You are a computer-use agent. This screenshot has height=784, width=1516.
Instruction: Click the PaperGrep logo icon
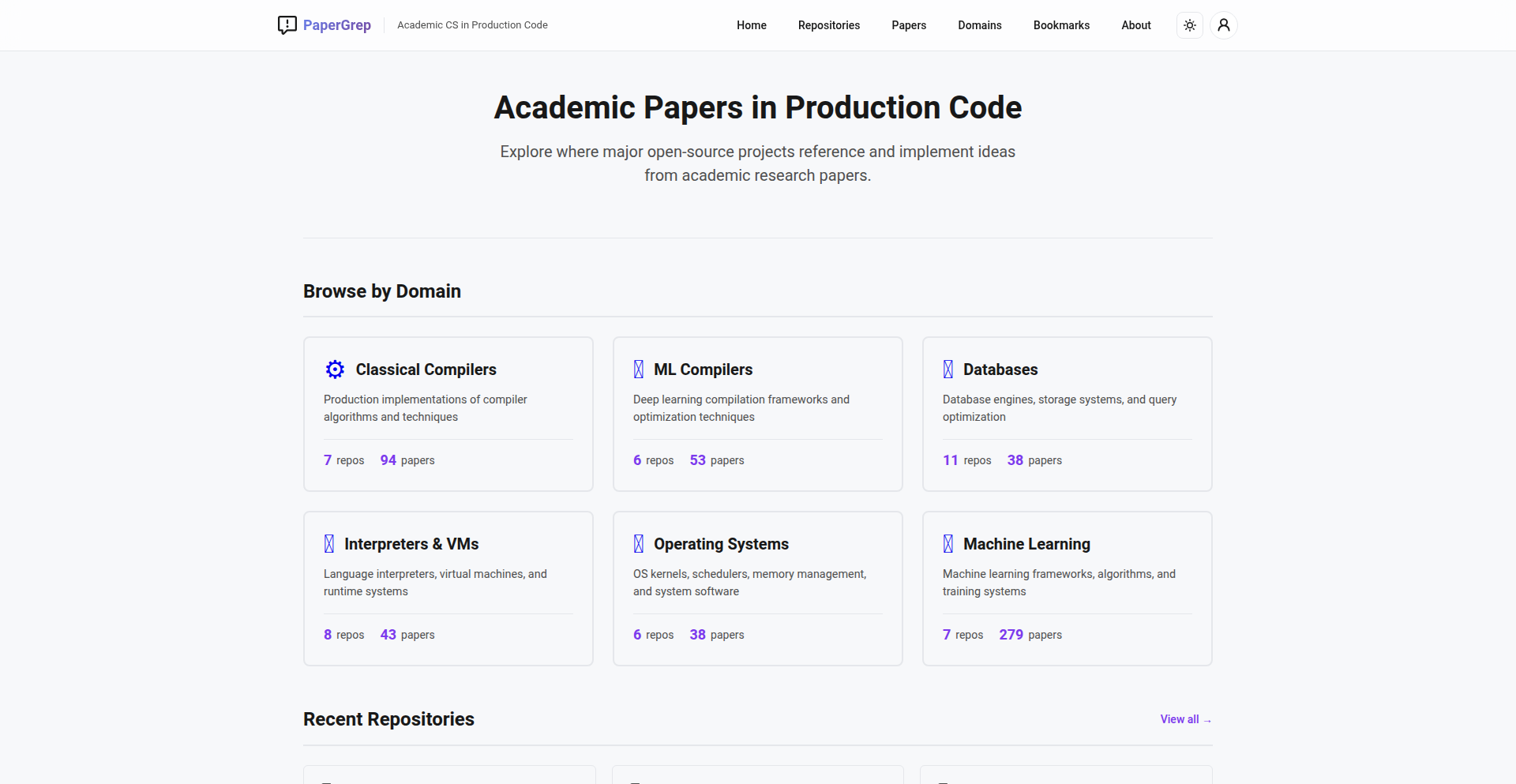coord(287,25)
